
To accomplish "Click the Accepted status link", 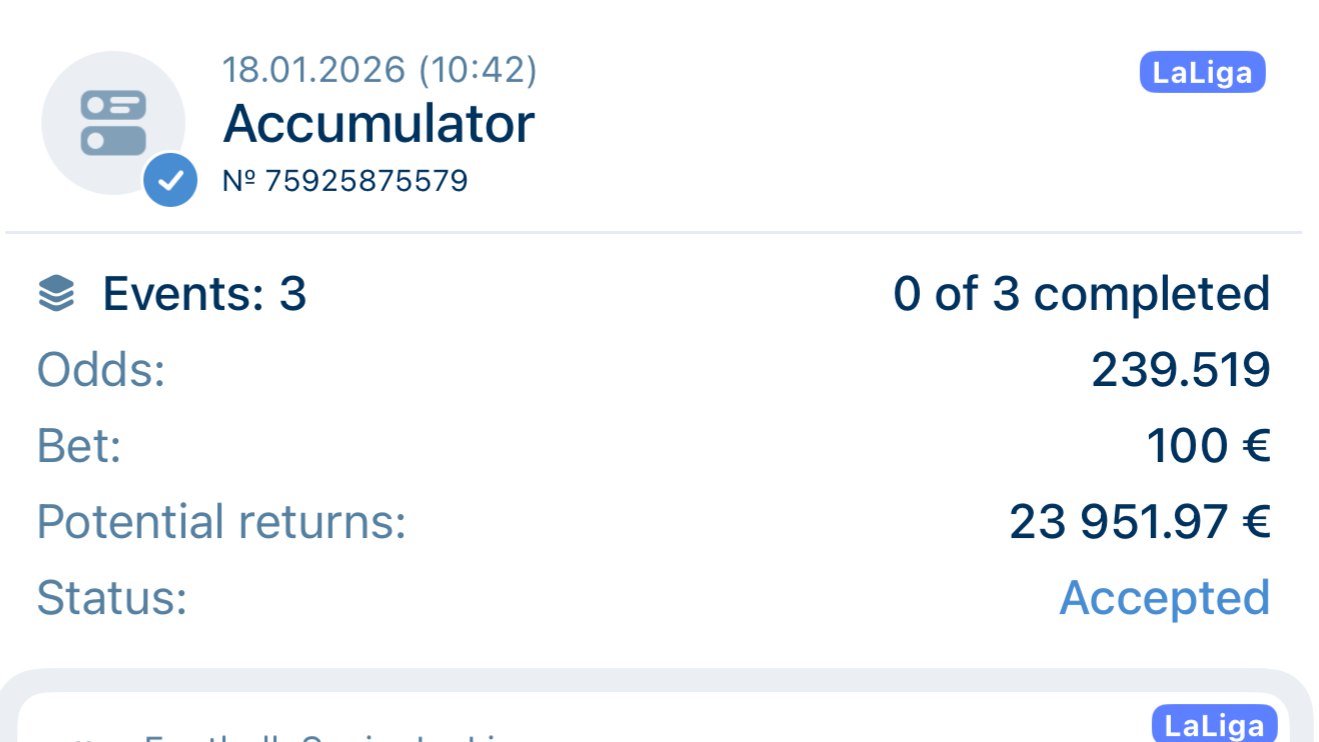I will point(1165,598).
